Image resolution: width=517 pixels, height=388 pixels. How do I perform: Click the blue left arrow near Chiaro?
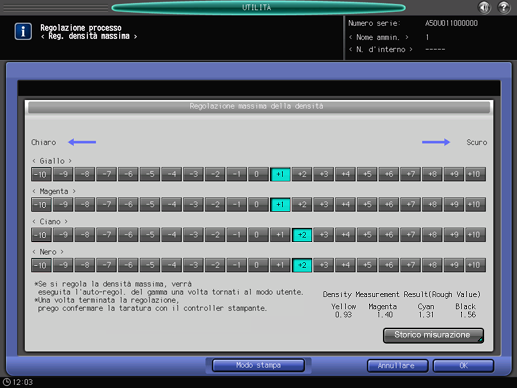82,142
